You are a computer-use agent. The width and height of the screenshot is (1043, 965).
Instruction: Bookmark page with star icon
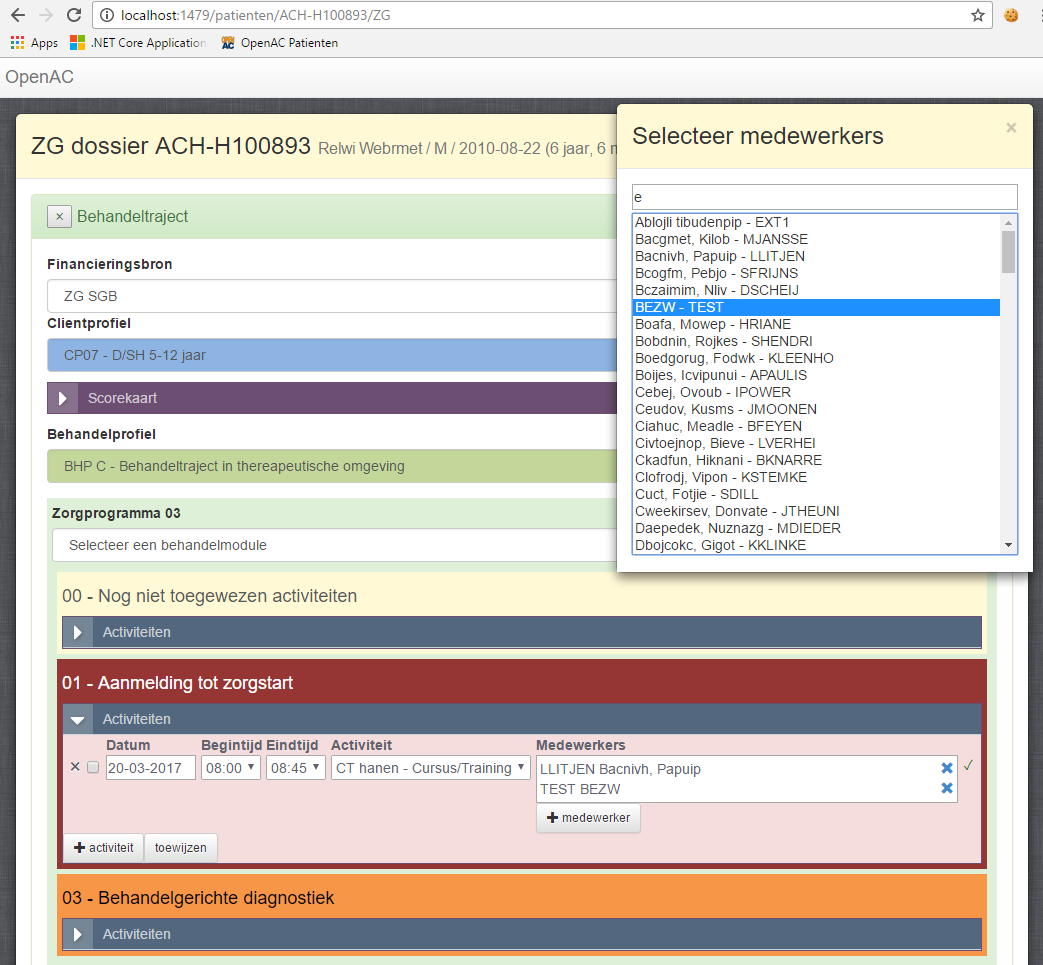[x=977, y=15]
